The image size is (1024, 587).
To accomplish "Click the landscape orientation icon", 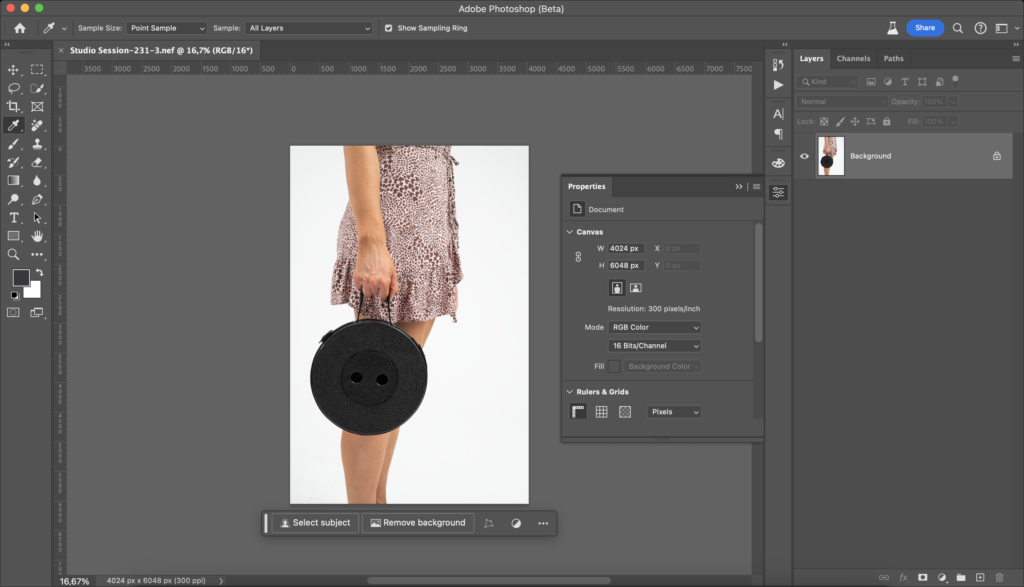I will click(635, 288).
